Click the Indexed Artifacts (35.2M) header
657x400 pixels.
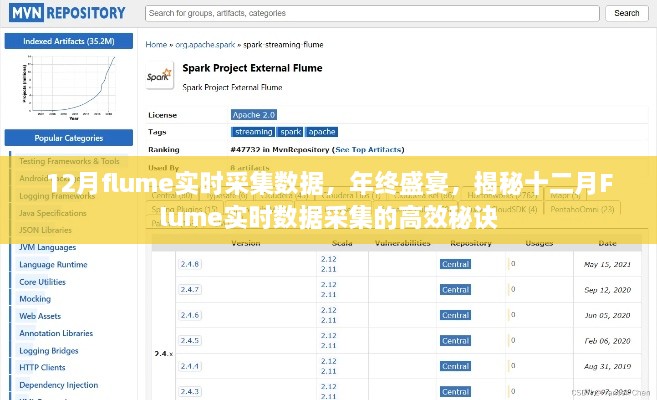pyautogui.click(x=69, y=41)
